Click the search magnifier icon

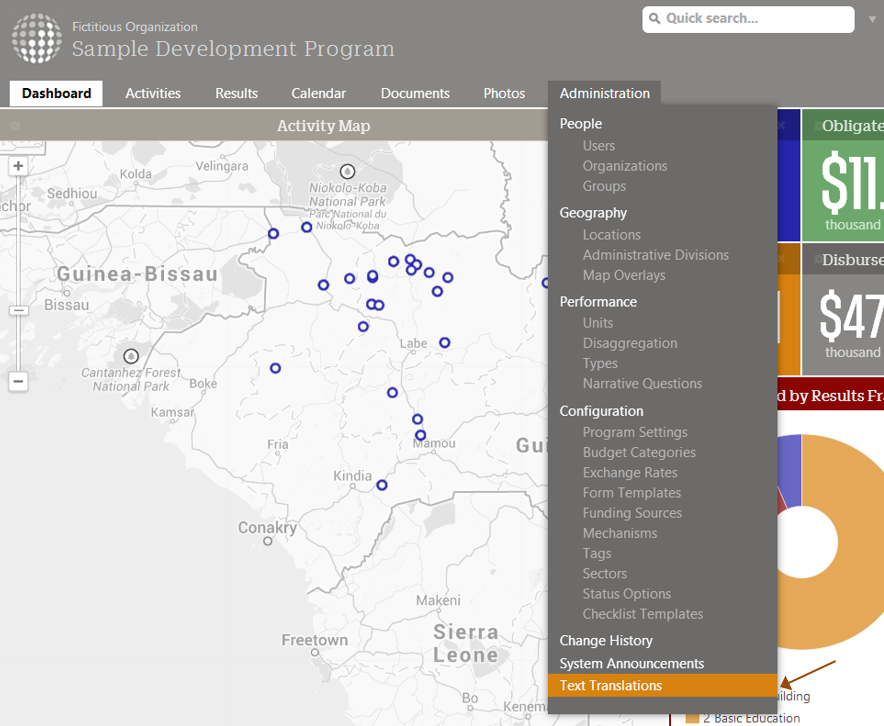(655, 19)
